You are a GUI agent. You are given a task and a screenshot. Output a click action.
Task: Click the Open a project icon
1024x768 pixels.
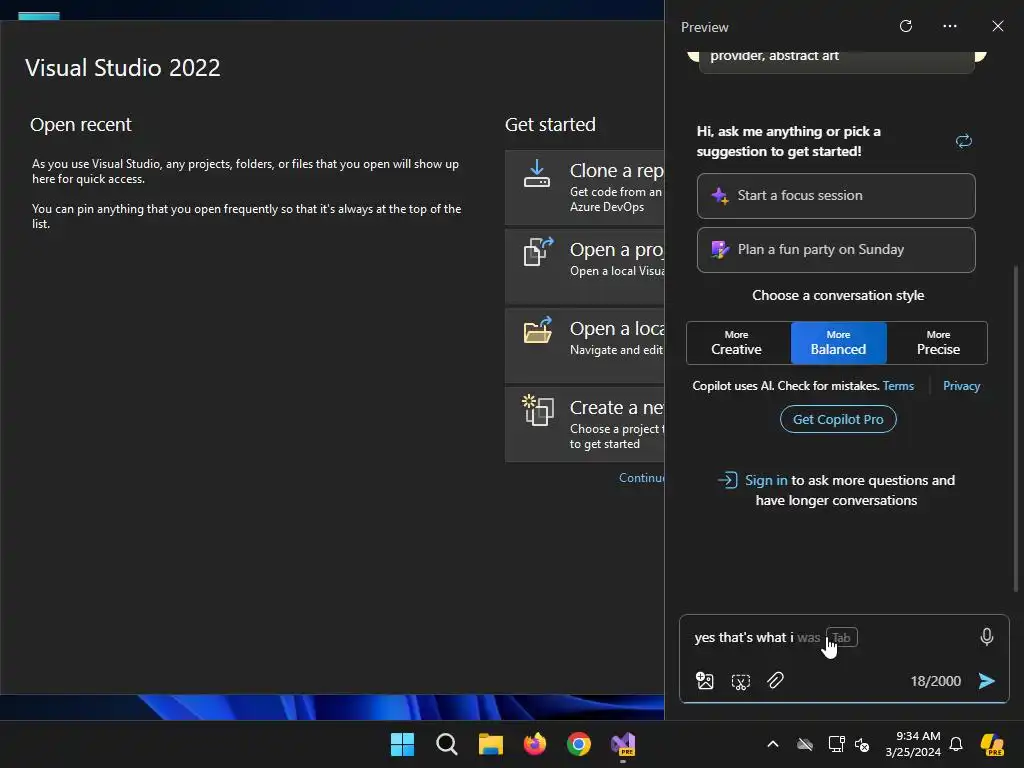538,251
